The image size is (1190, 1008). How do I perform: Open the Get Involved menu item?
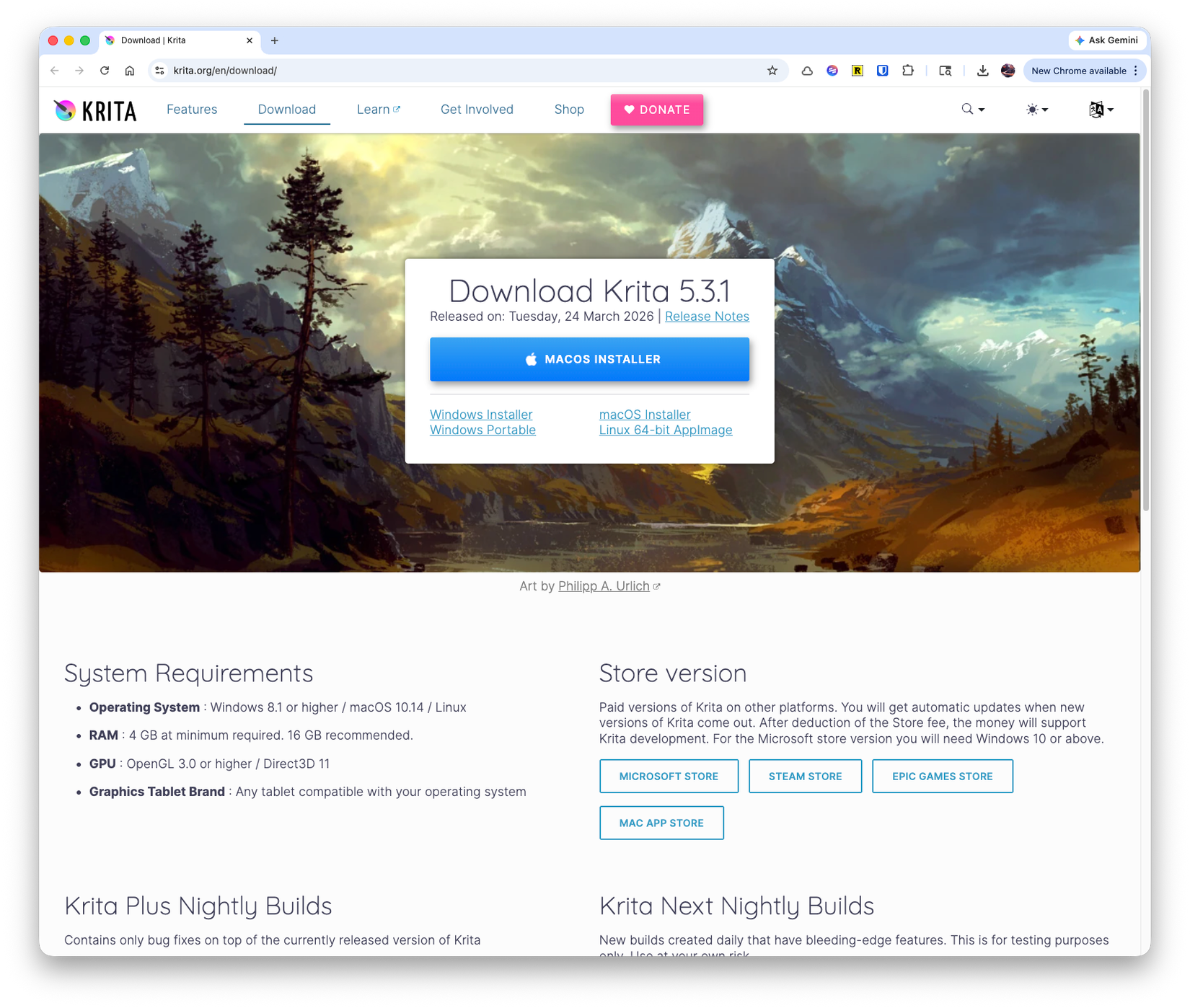pos(477,109)
